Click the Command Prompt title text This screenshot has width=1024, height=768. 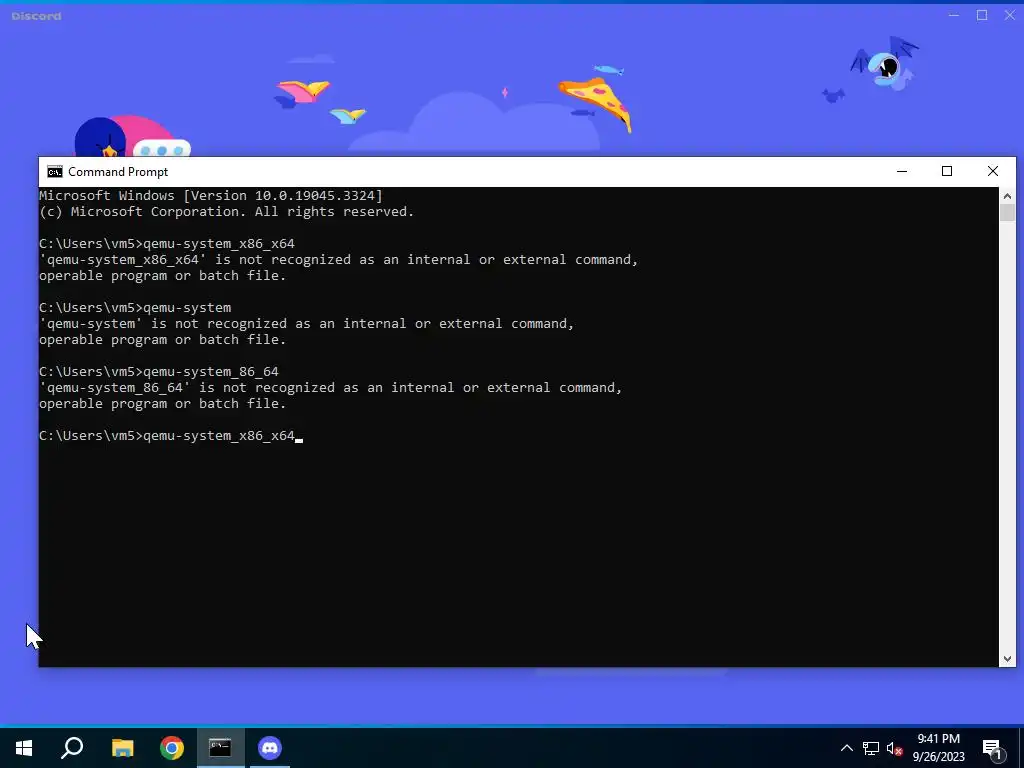[118, 172]
